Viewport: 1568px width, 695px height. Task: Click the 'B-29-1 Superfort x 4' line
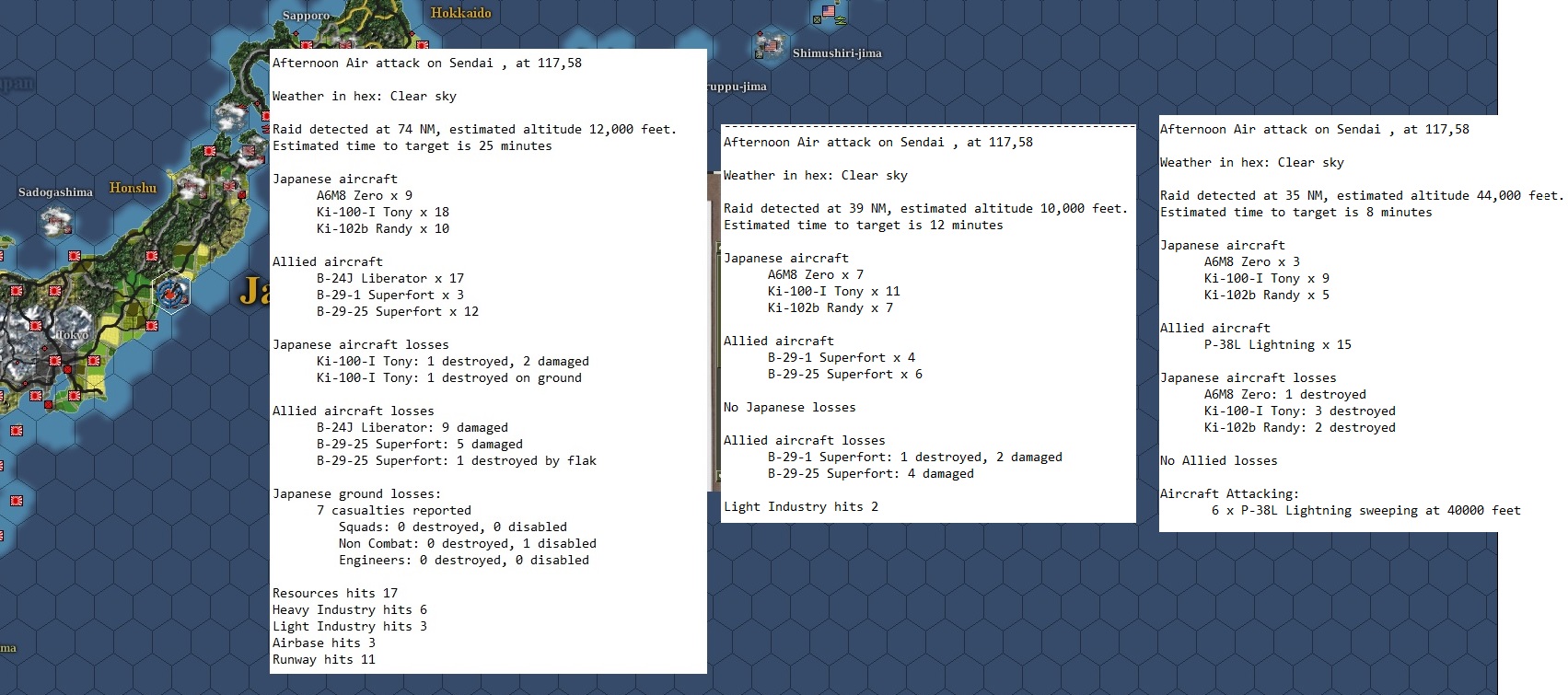click(x=842, y=358)
